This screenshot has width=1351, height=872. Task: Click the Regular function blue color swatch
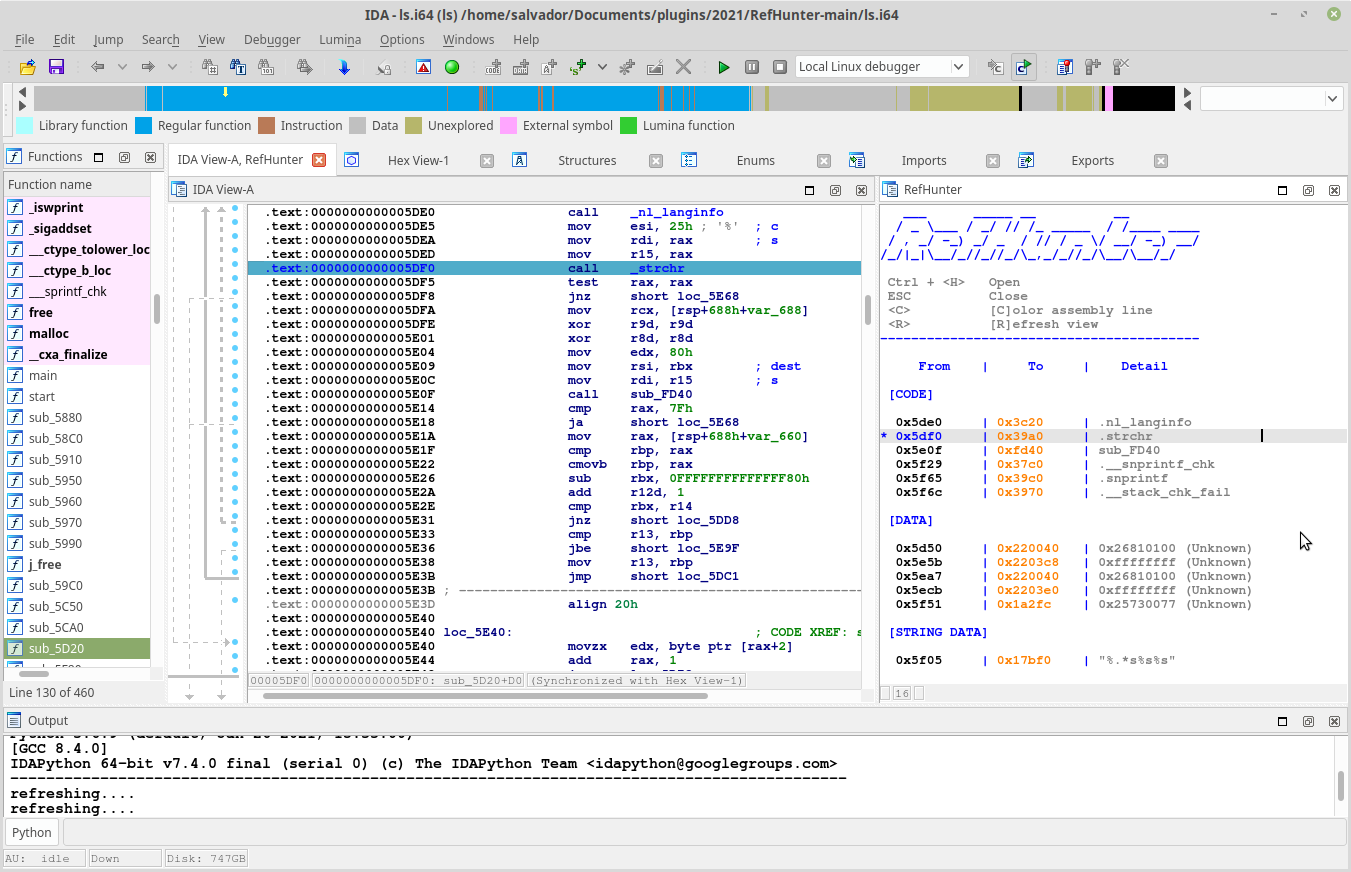[x=144, y=126]
